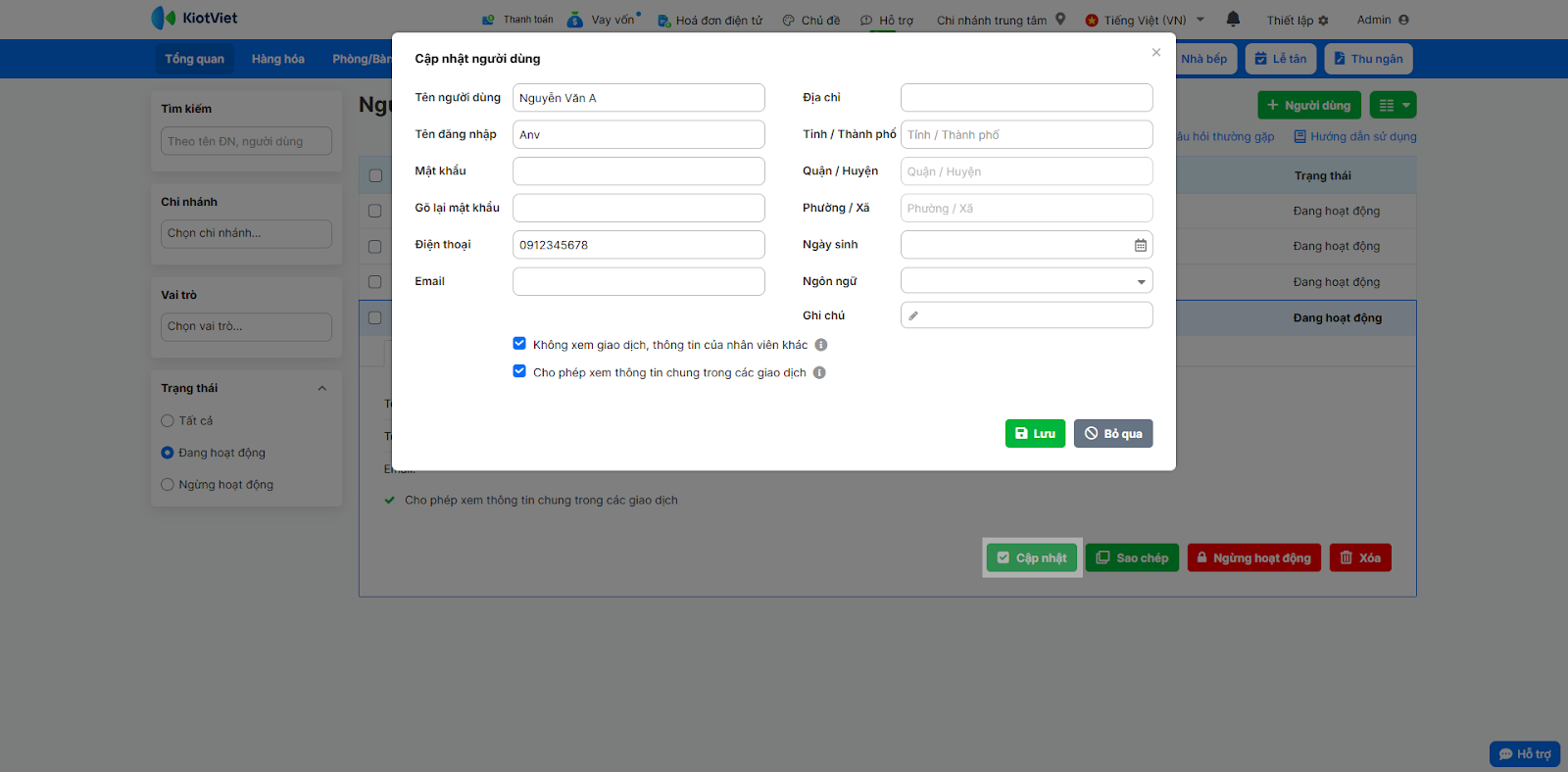Click the Xóa delete button
The image size is (1568, 772).
click(x=1360, y=557)
